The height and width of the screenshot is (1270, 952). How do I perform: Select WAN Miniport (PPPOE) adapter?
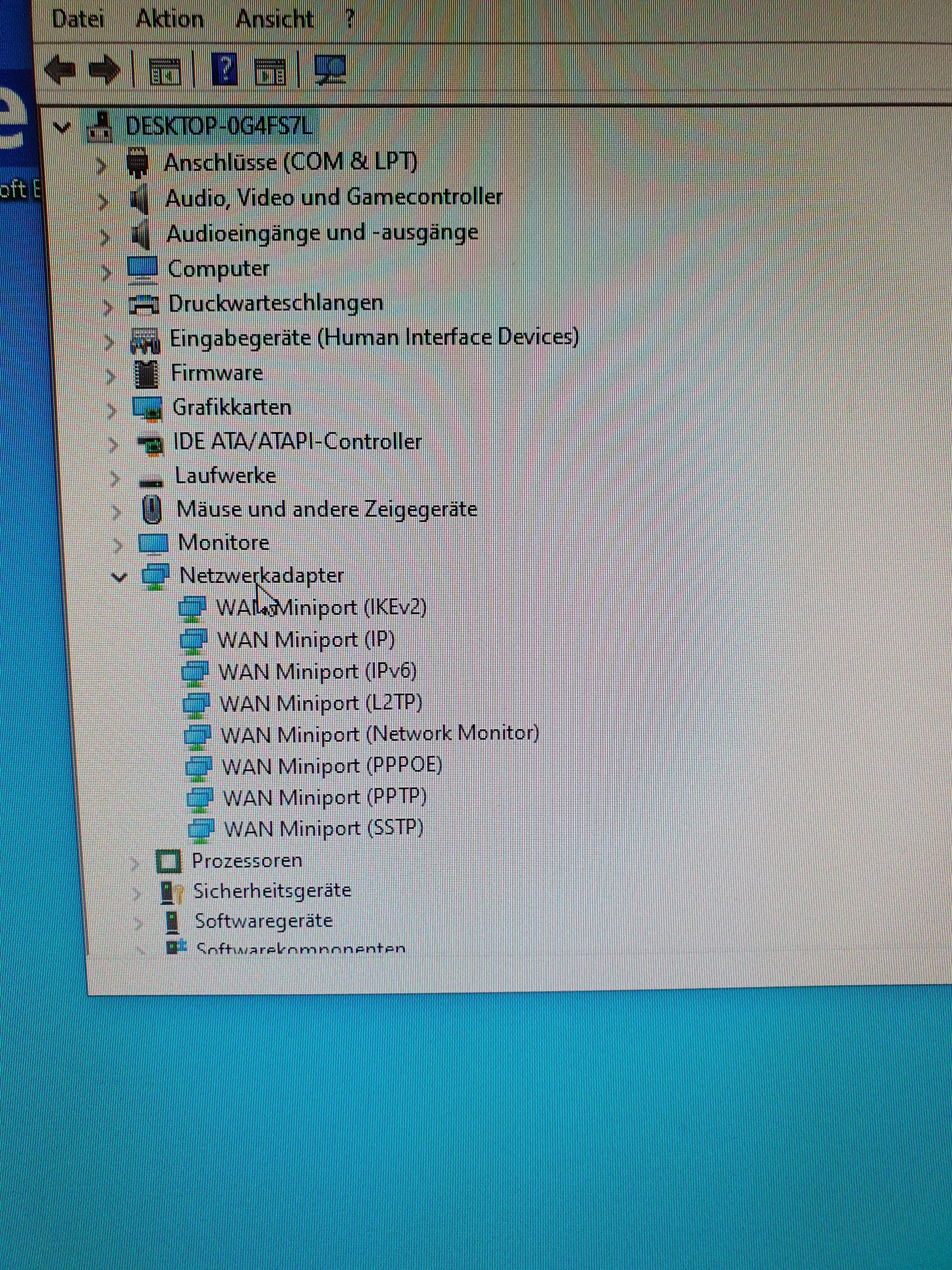coord(332,766)
